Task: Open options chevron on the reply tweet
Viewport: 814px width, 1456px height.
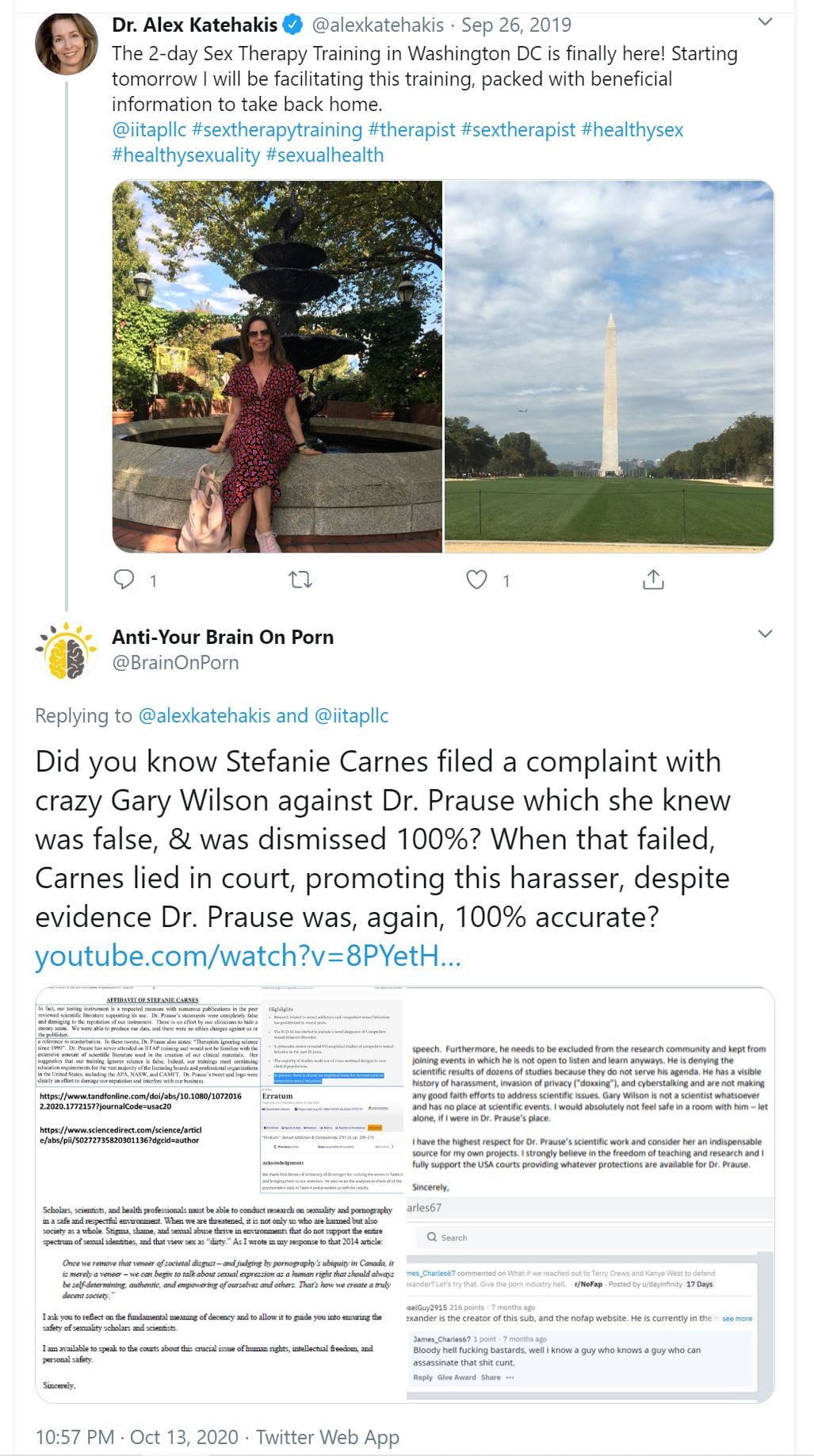Action: click(765, 634)
